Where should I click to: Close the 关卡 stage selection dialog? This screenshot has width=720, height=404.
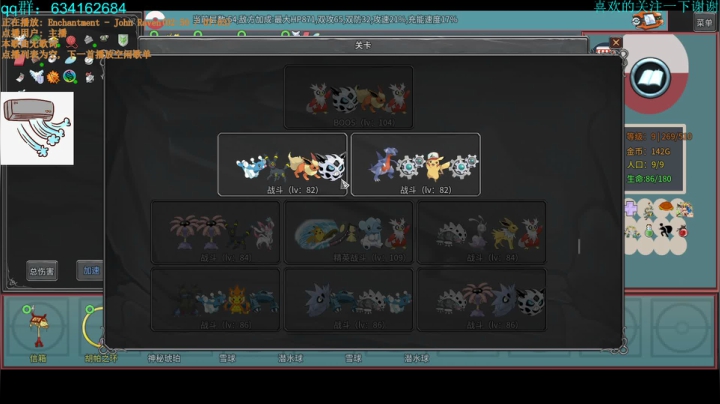pyautogui.click(x=616, y=43)
